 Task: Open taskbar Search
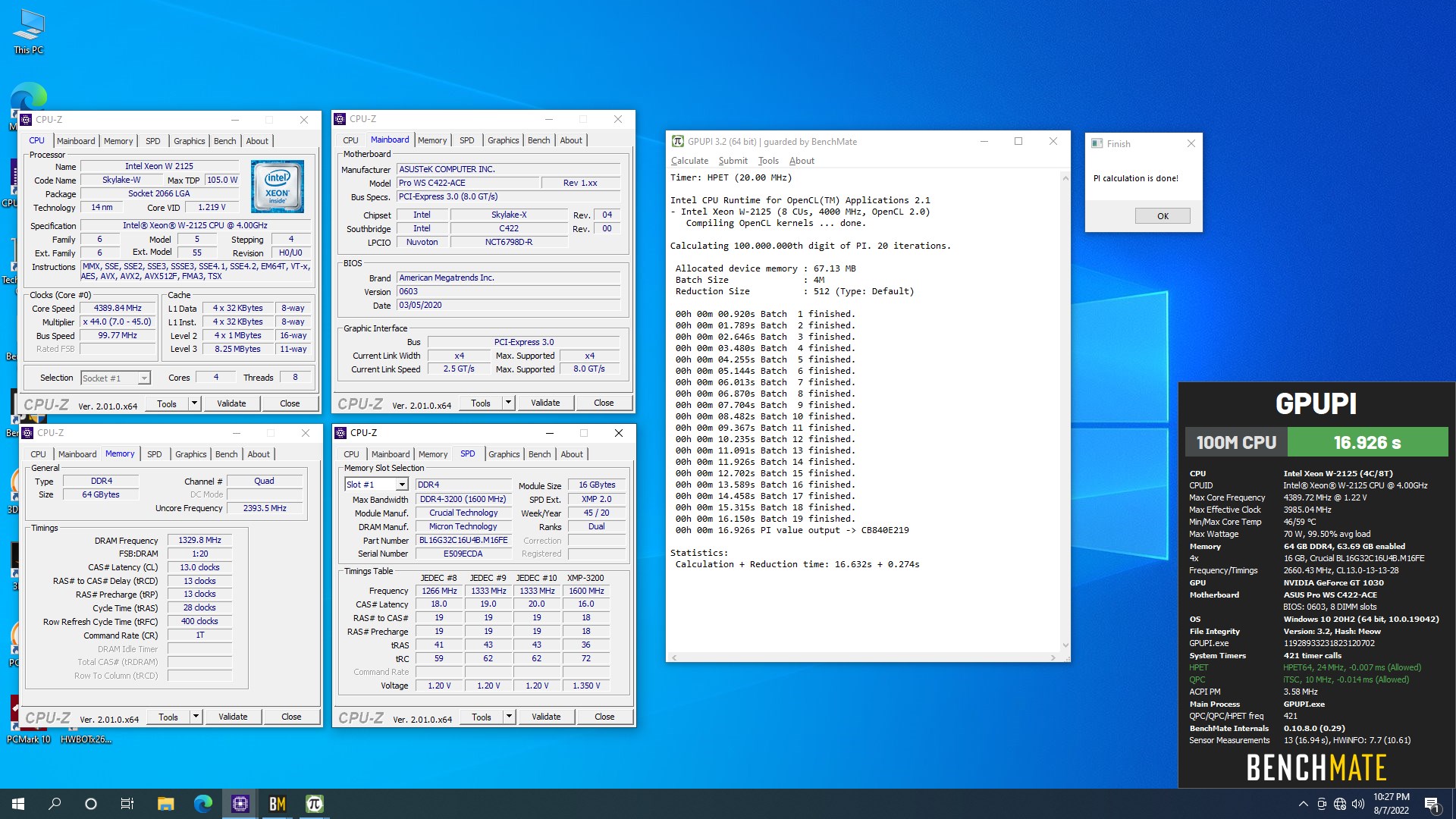click(x=55, y=804)
